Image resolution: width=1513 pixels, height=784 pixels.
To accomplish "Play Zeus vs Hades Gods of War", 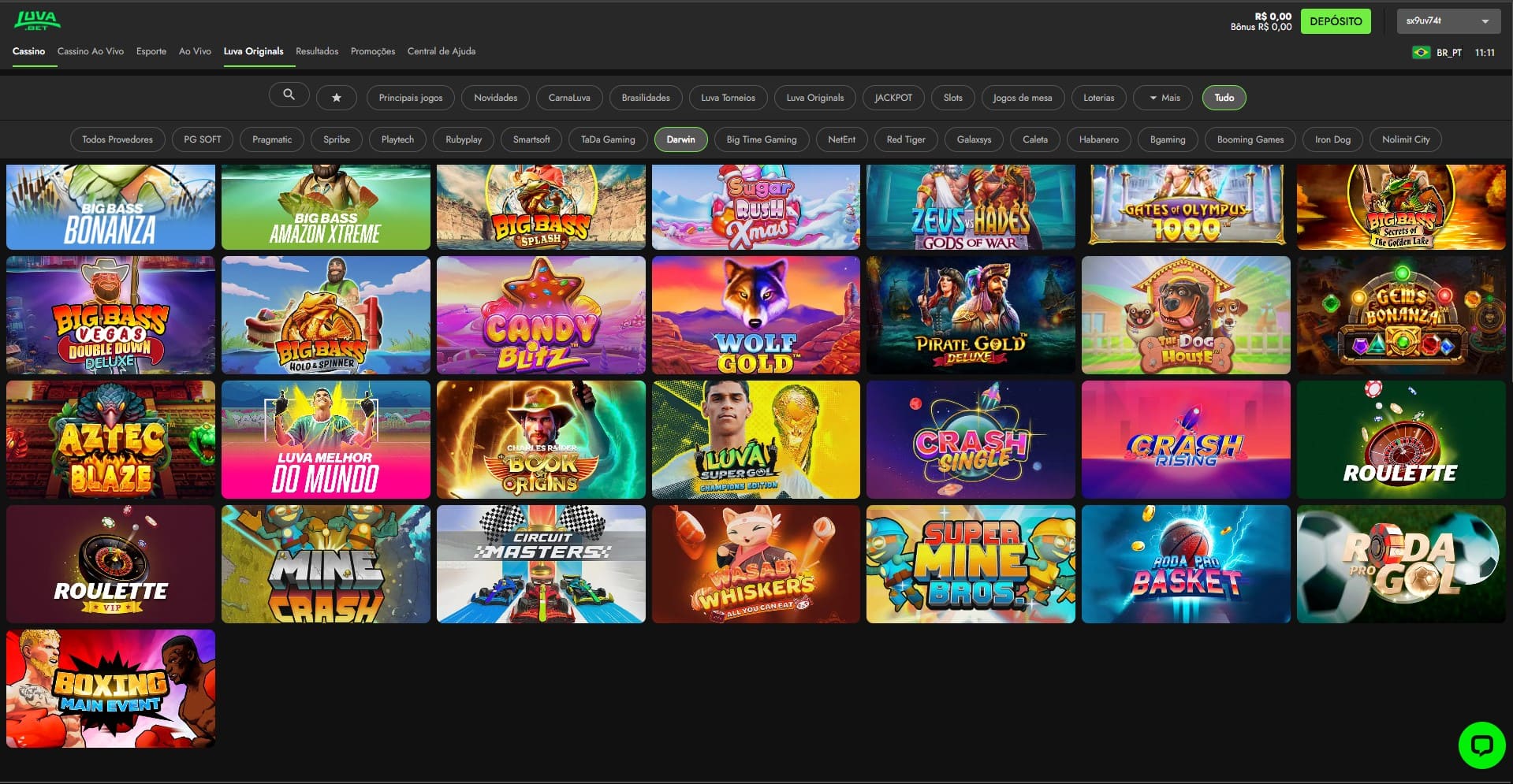I will 971,207.
